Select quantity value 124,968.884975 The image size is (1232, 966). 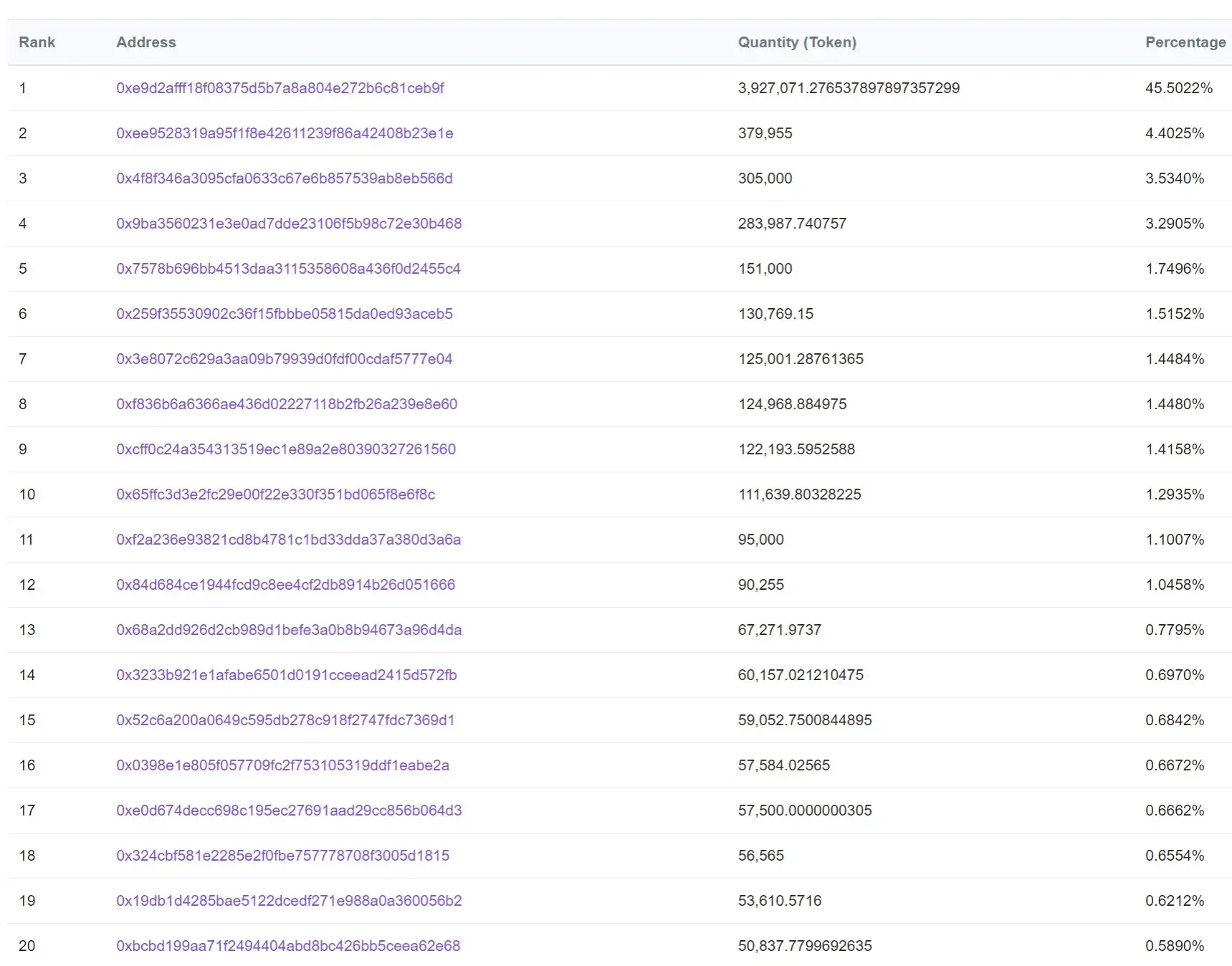pyautogui.click(x=793, y=404)
